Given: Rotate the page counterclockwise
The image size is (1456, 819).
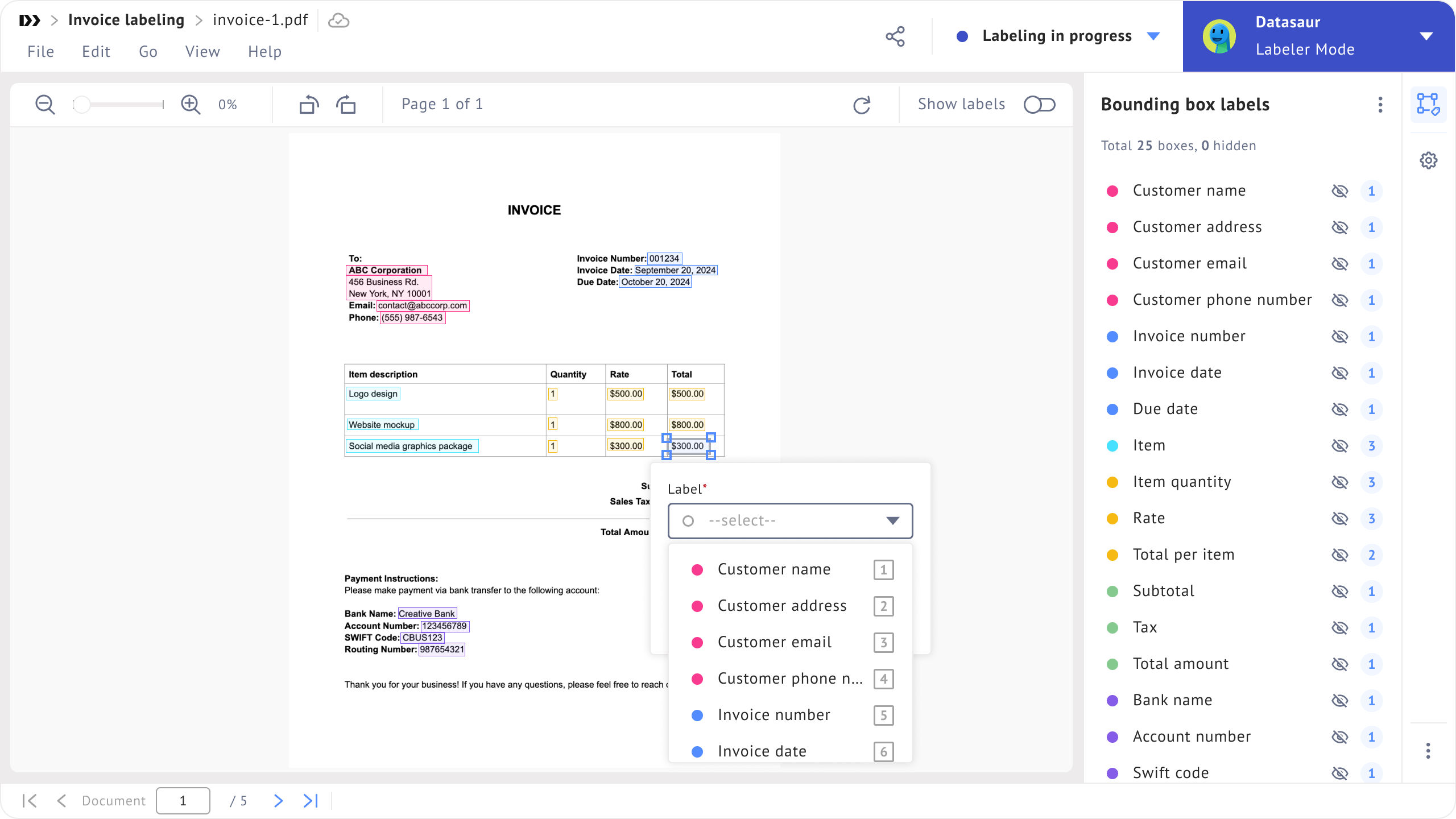Looking at the screenshot, I should [x=309, y=105].
